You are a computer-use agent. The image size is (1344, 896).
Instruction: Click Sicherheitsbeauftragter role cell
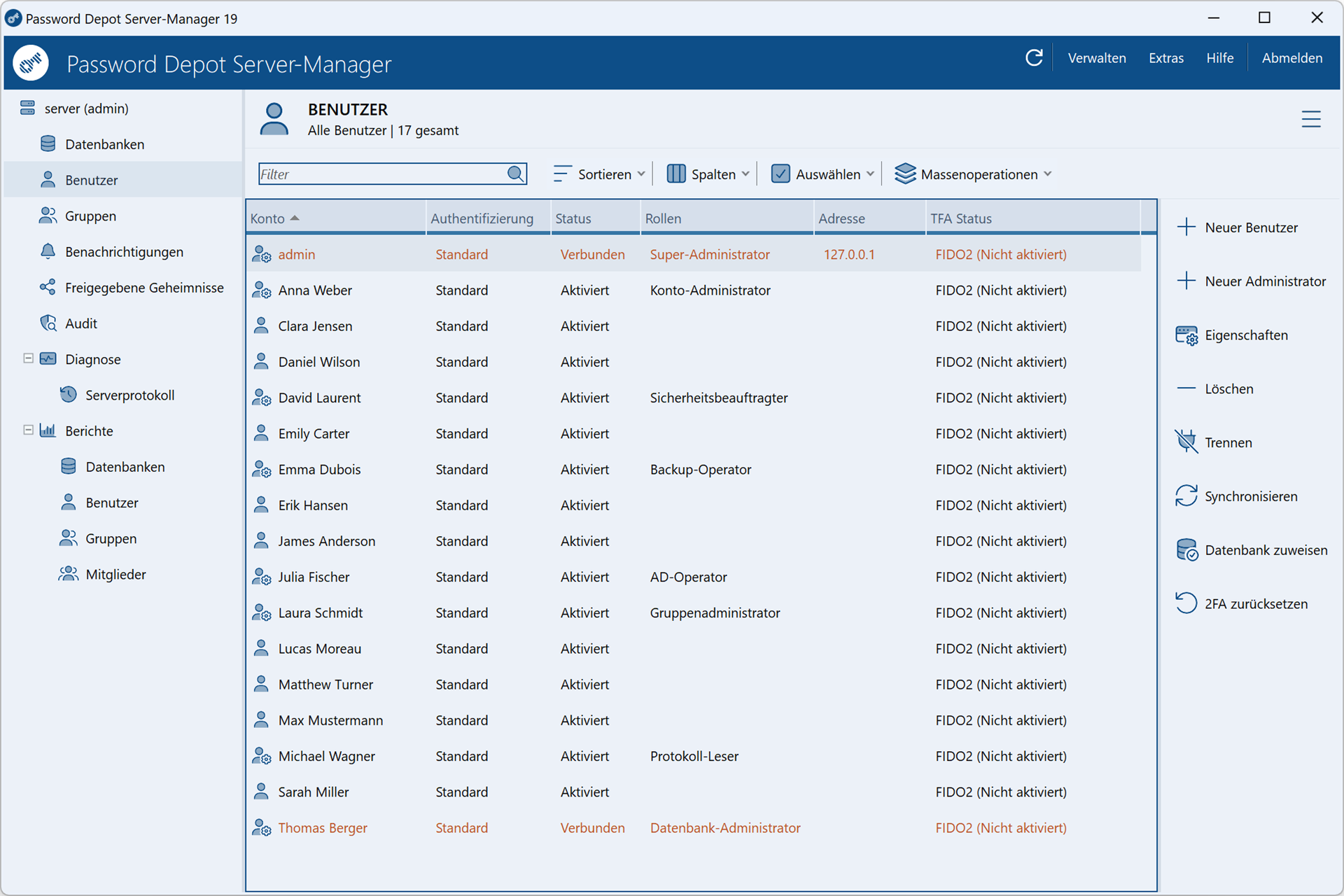[x=719, y=398]
